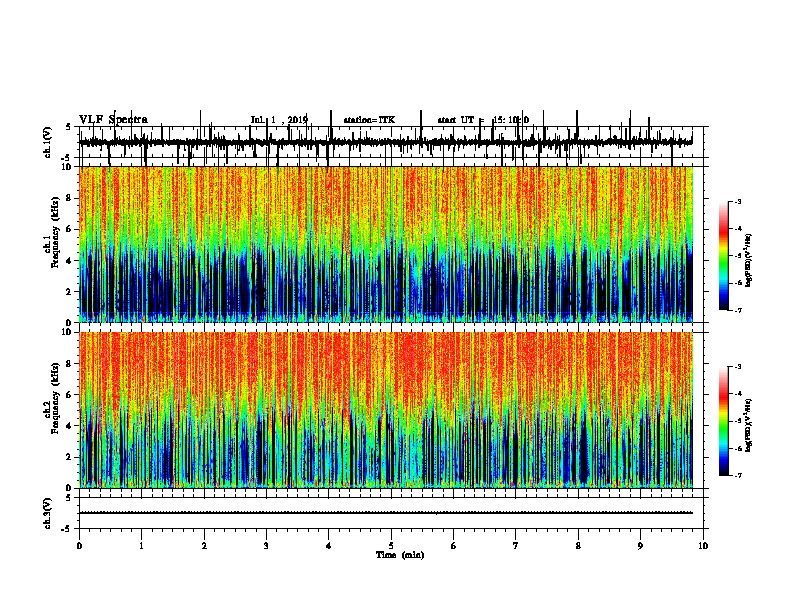The height and width of the screenshot is (612, 792).
Task: Click the ch.2 spectrogram color bar
Action: 724,421
